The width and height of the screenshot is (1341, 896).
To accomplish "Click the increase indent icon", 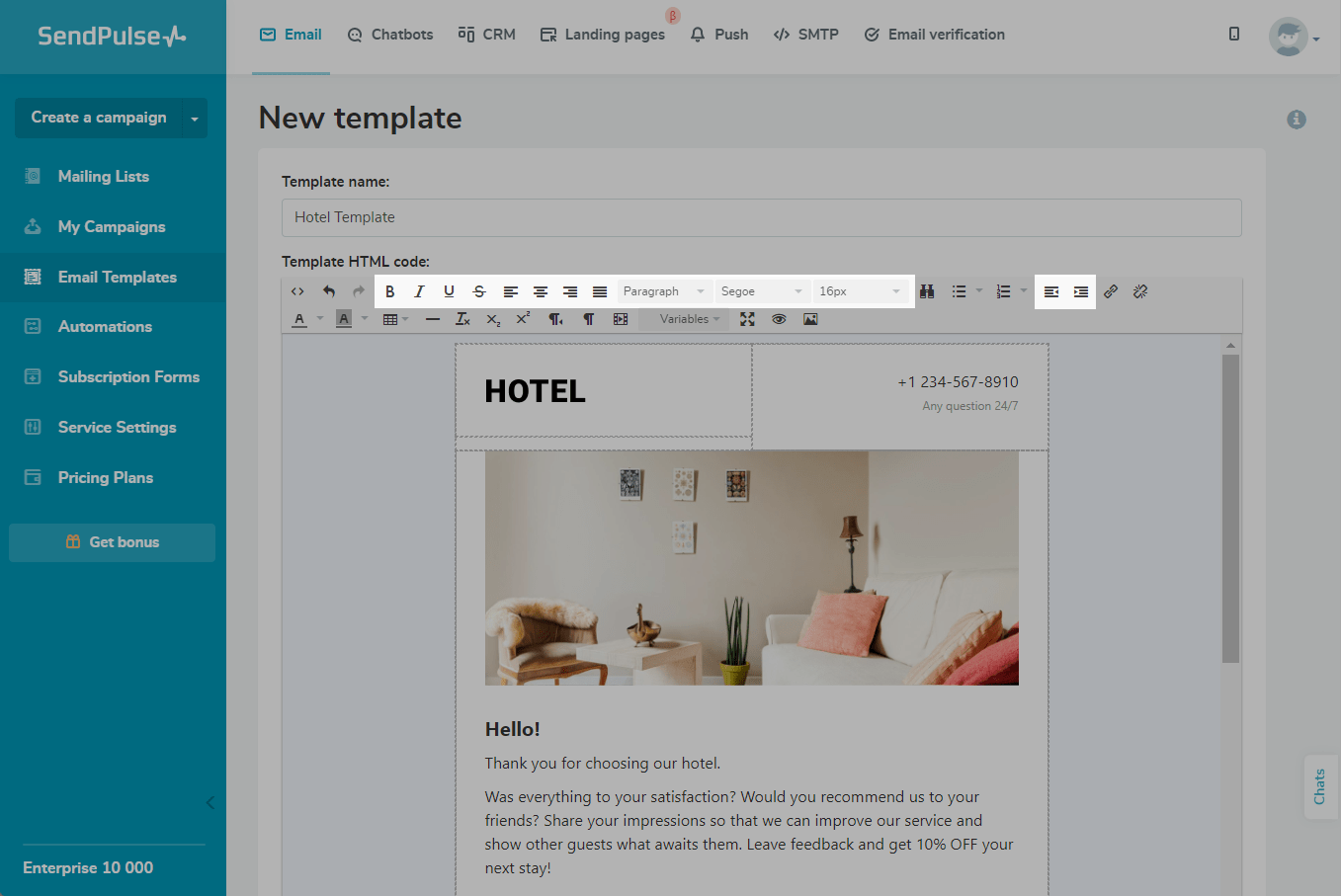I will (1081, 291).
